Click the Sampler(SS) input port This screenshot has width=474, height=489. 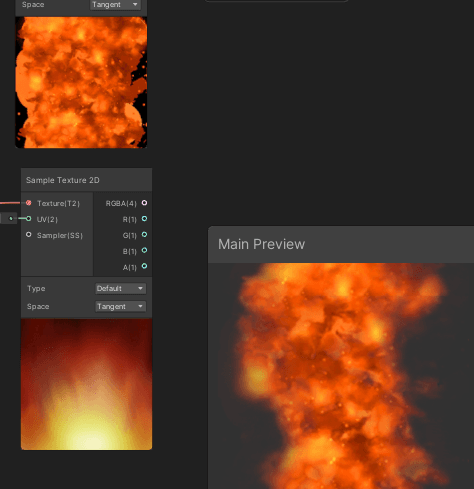click(29, 235)
